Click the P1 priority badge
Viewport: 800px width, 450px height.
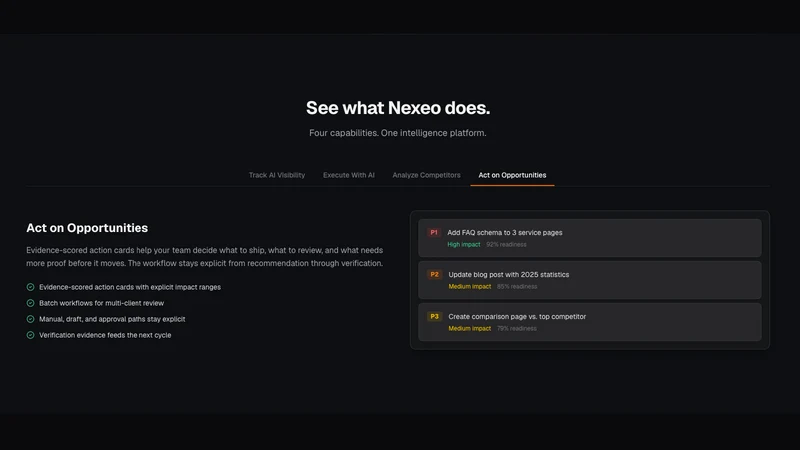[x=434, y=233]
